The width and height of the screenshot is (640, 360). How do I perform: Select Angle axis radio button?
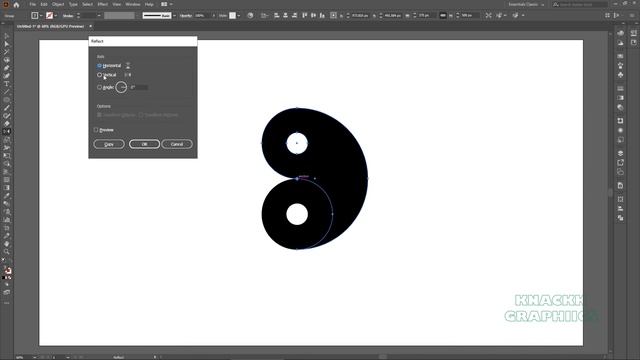click(99, 87)
